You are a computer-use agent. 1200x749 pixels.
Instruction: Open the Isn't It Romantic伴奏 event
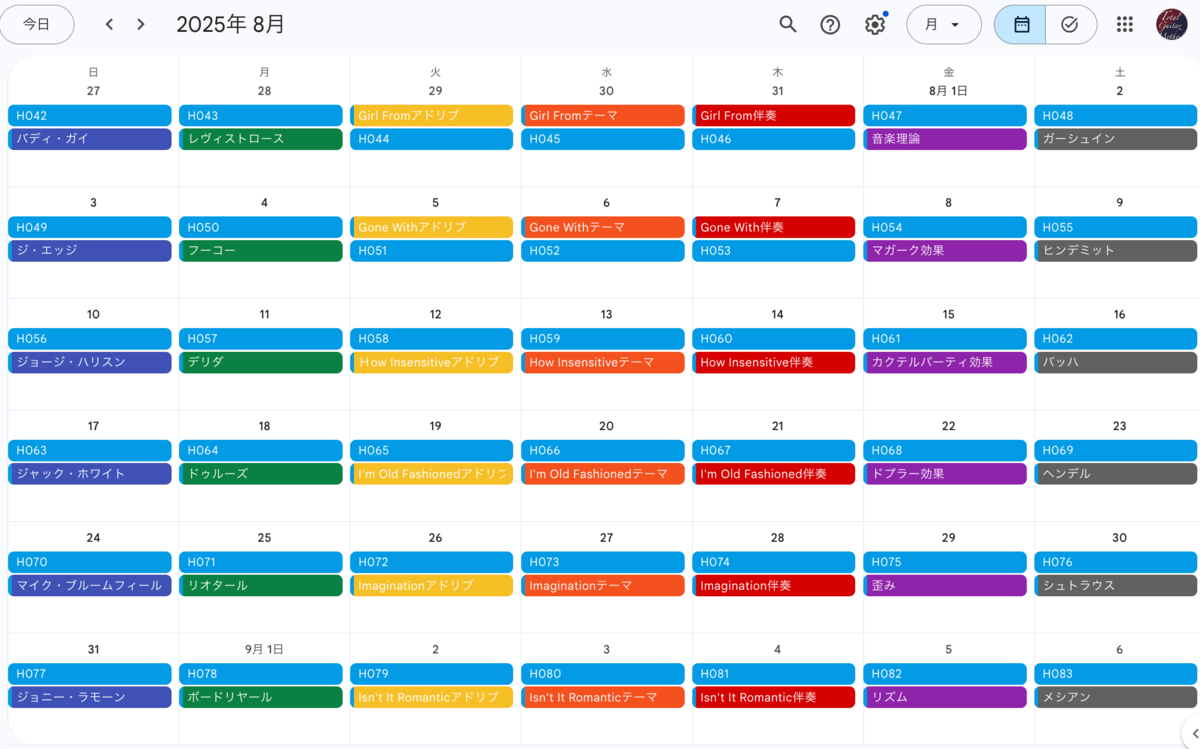[x=774, y=697]
